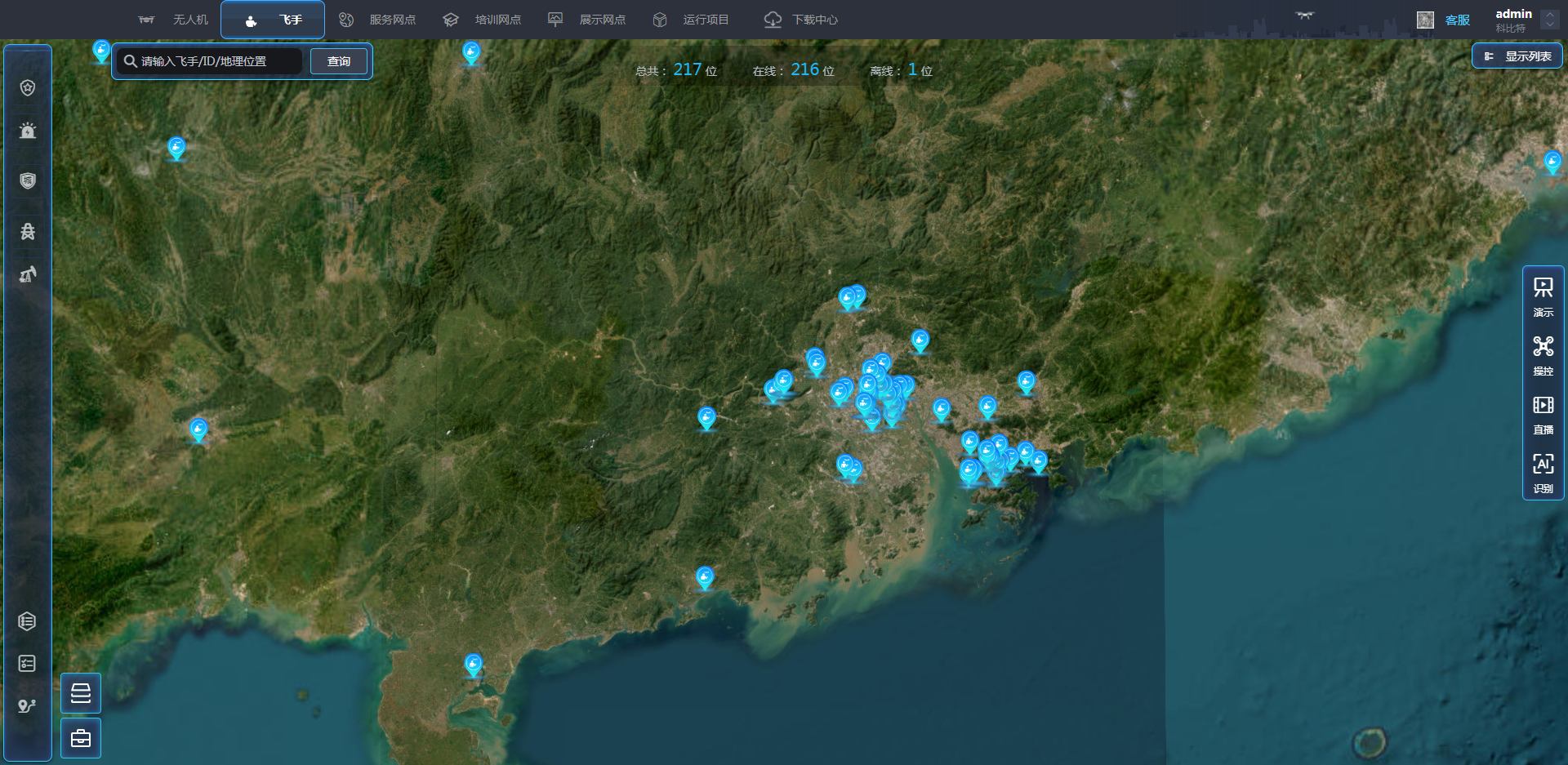The height and width of the screenshot is (765, 1568).
Task: Click the pilot marker beside the search box
Action: (x=101, y=51)
